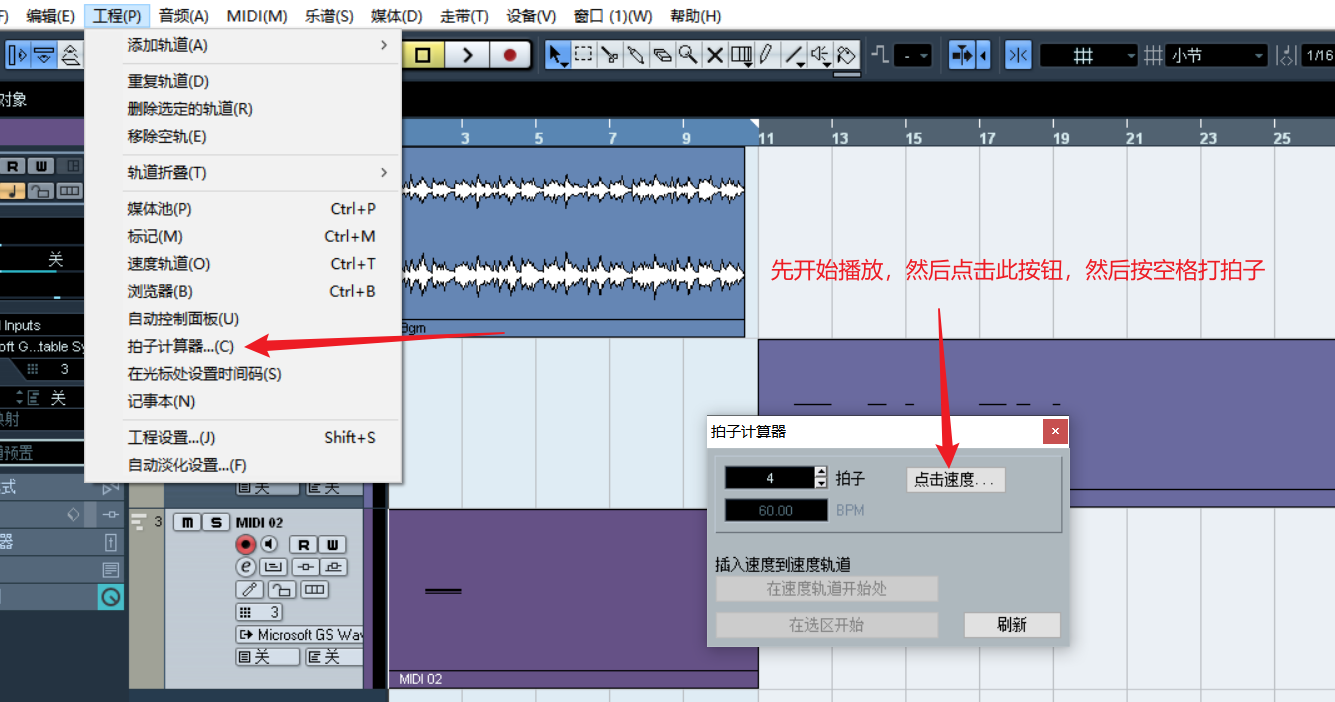Mute the MIDI 02 track
The width and height of the screenshot is (1335, 702).
(187, 522)
